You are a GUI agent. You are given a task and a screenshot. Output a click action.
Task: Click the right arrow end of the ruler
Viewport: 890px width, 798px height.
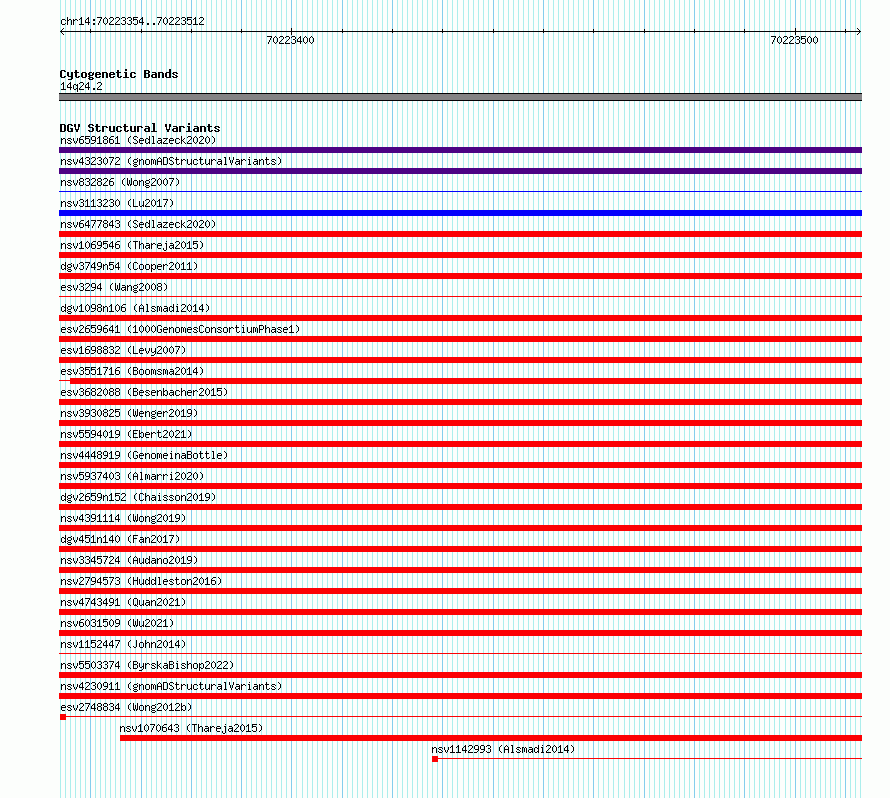click(x=859, y=32)
